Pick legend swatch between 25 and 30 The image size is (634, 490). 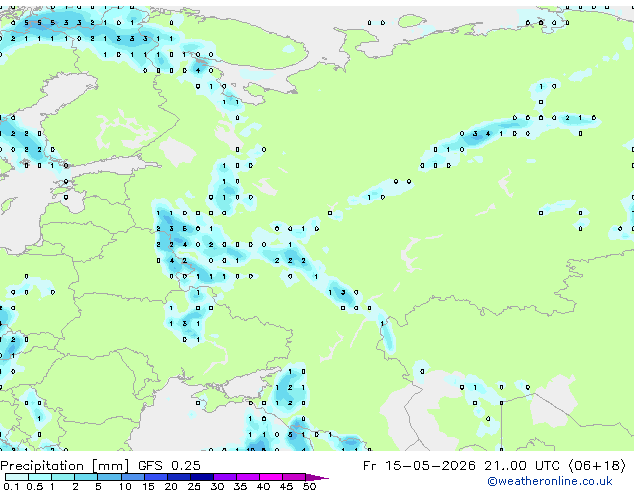pyautogui.click(x=202, y=477)
